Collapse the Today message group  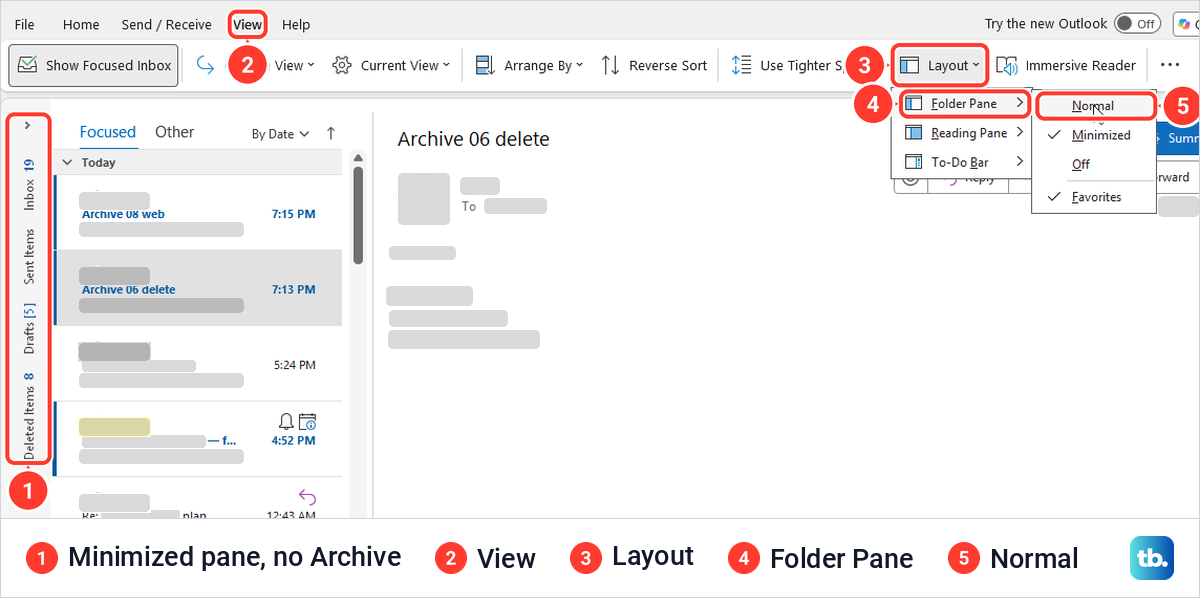point(68,162)
